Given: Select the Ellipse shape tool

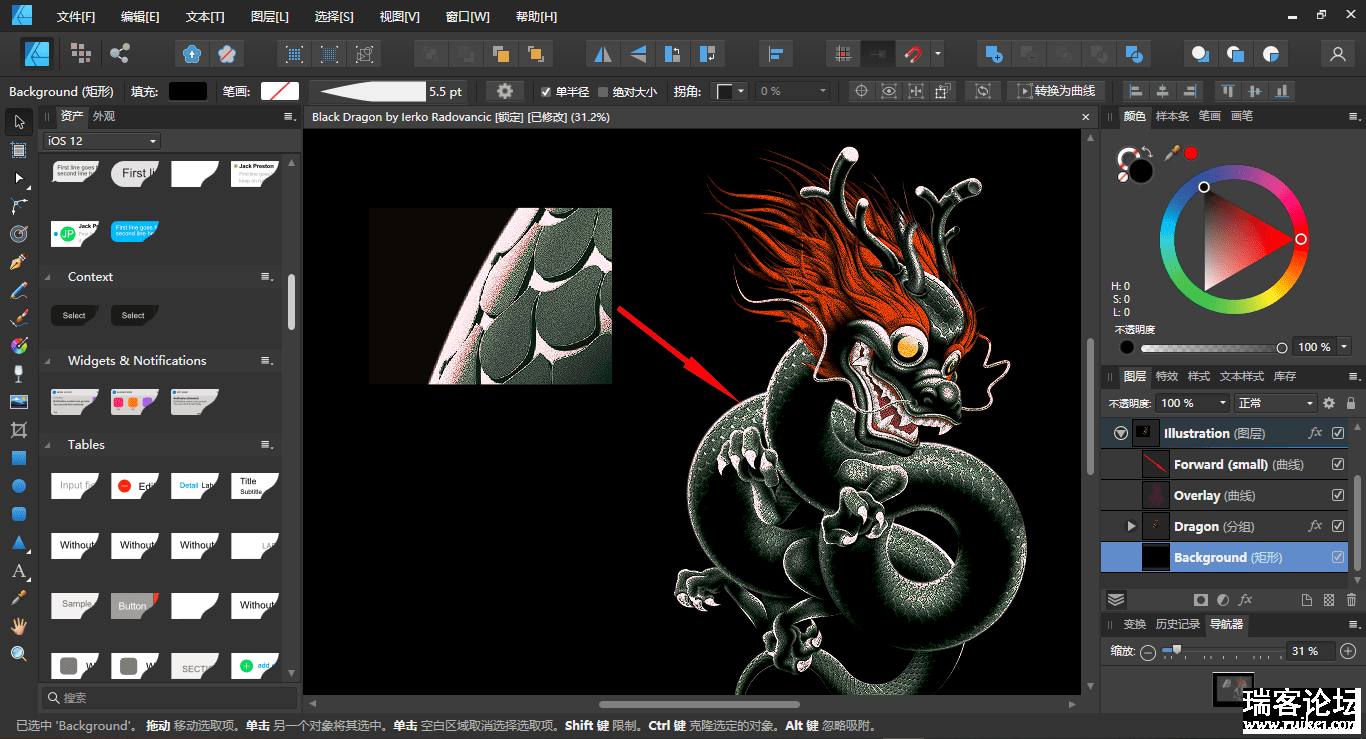Looking at the screenshot, I should click(x=19, y=486).
